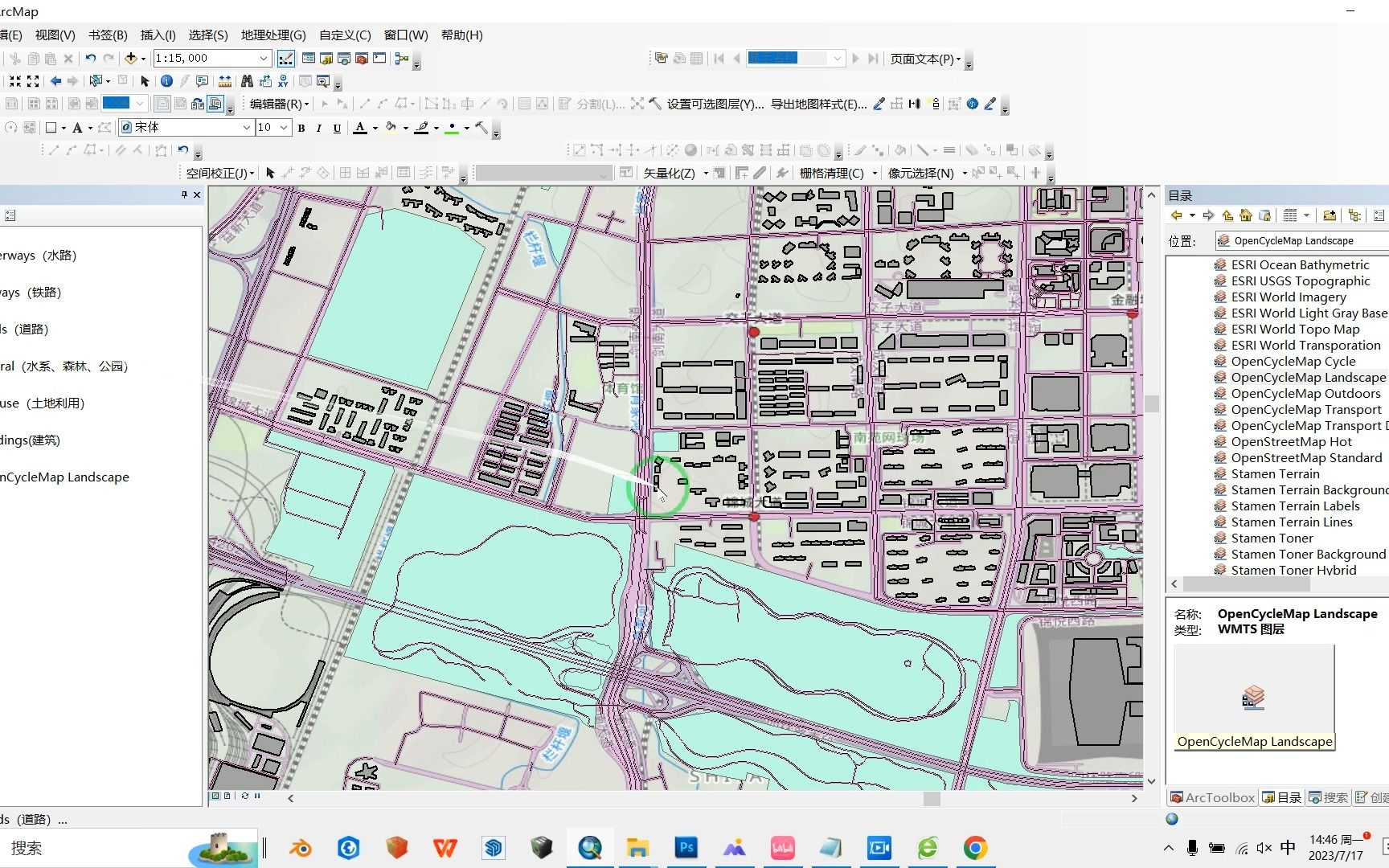Open the Editor toolbar icon
The width and height of the screenshot is (1389, 868).
(285, 58)
